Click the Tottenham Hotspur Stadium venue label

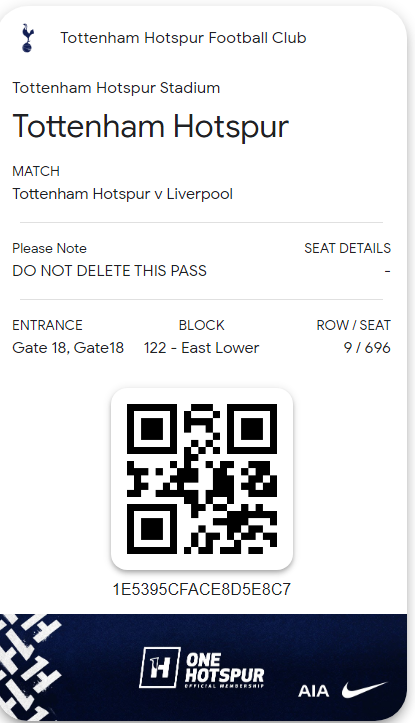click(116, 88)
